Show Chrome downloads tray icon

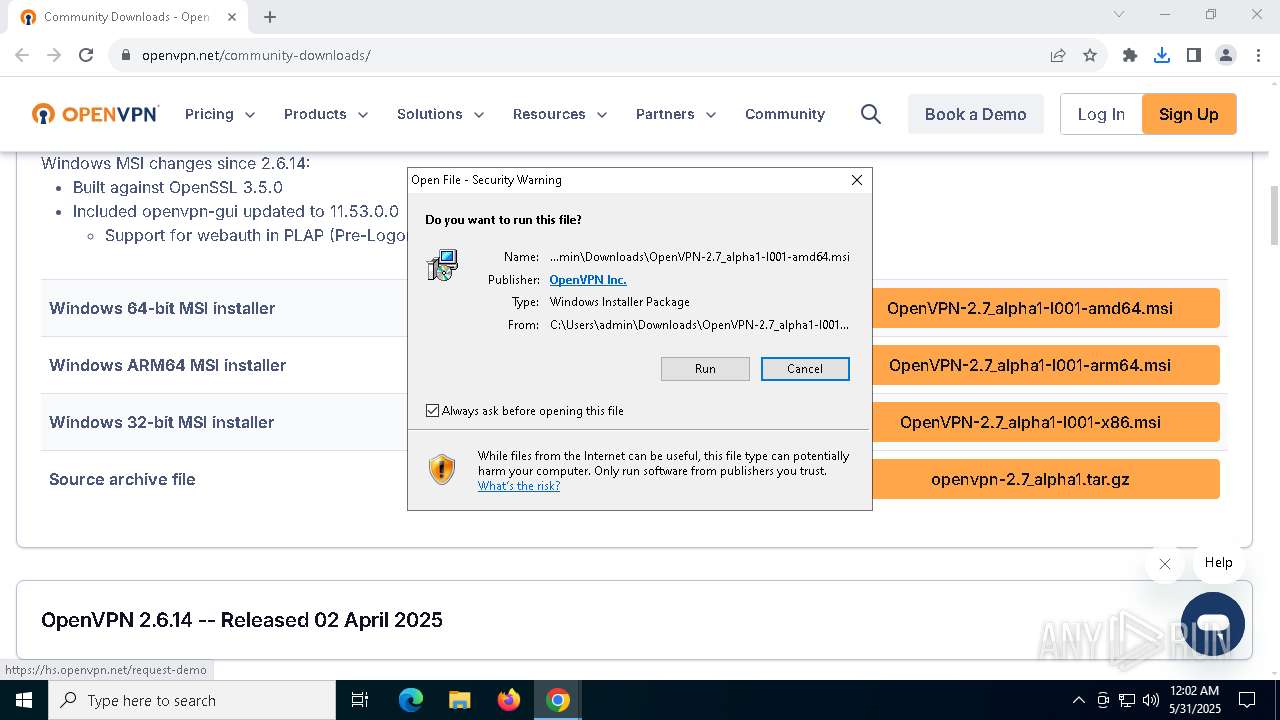[x=1162, y=56]
